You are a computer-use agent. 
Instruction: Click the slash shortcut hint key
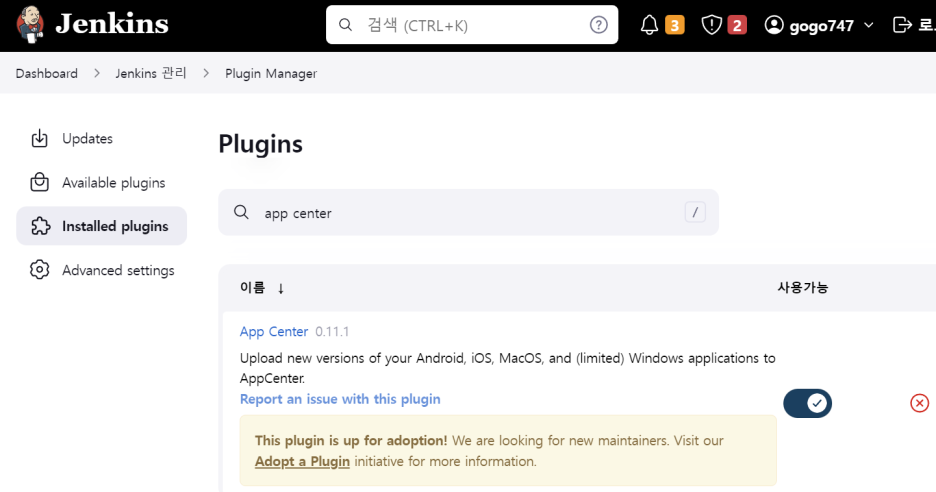coord(695,212)
